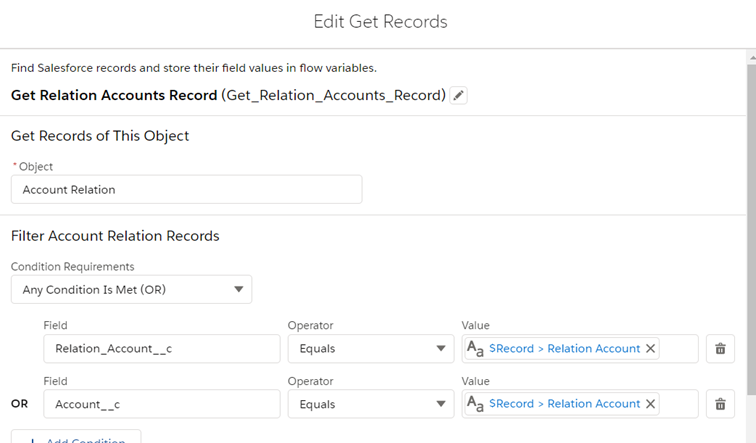
Task: Open the Condition Requirements dropdown
Action: (131, 290)
